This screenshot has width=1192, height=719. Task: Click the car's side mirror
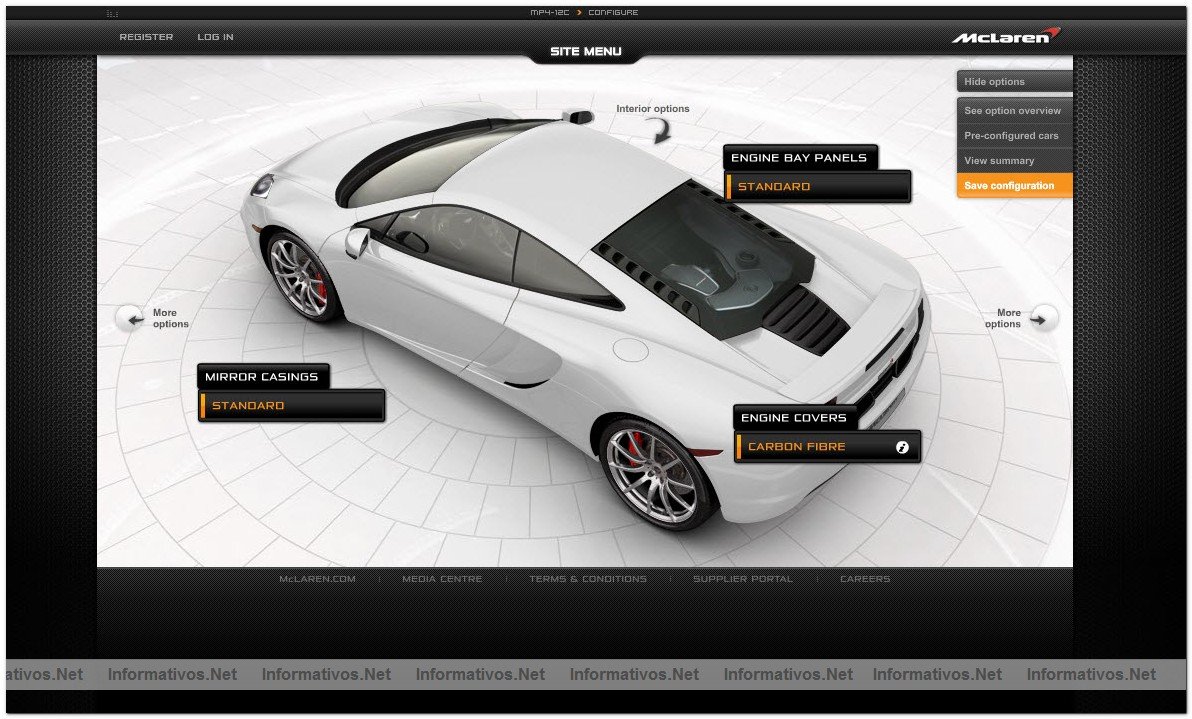click(358, 242)
